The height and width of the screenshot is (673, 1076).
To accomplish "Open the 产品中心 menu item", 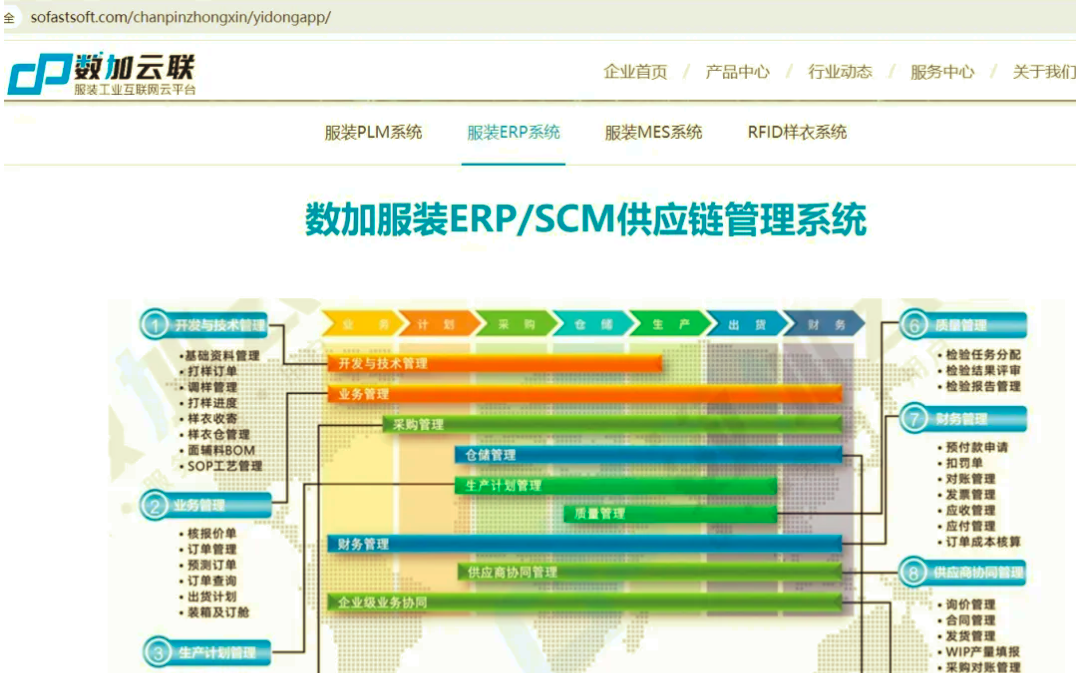I will click(737, 72).
